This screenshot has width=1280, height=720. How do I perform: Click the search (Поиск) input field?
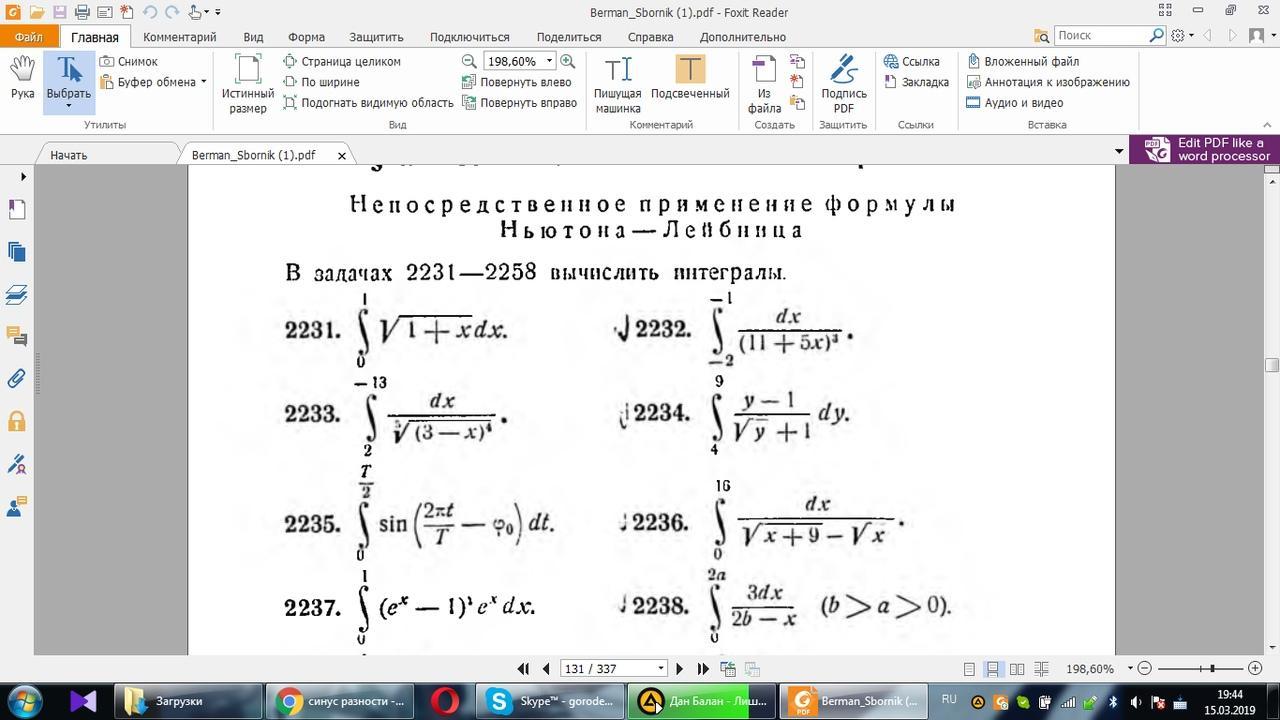[x=1101, y=35]
